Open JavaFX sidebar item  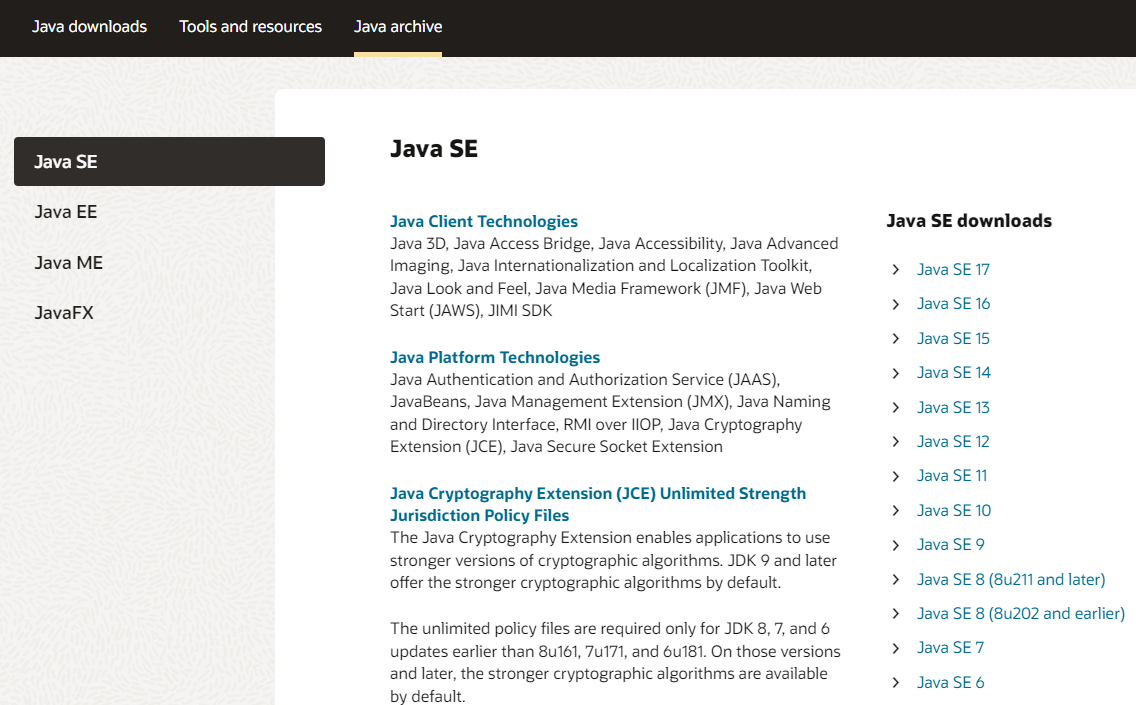pos(64,313)
